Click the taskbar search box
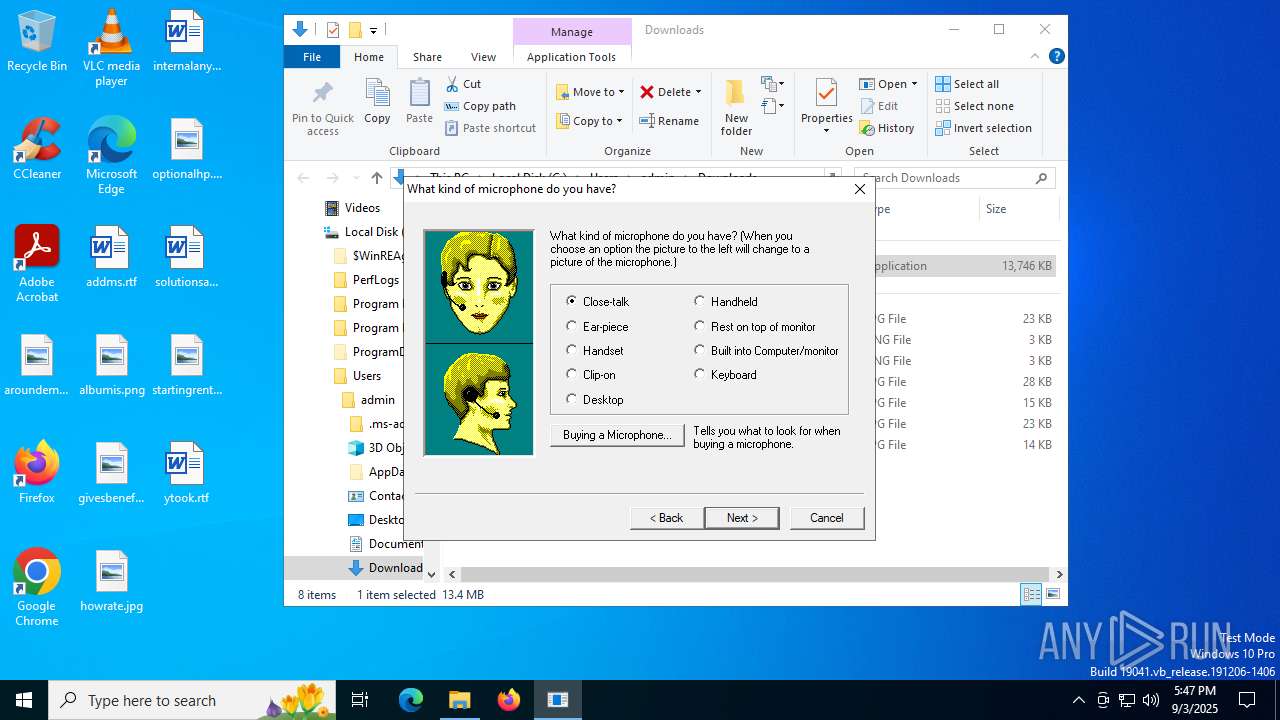Screen dimensions: 1280x720 click(190, 700)
